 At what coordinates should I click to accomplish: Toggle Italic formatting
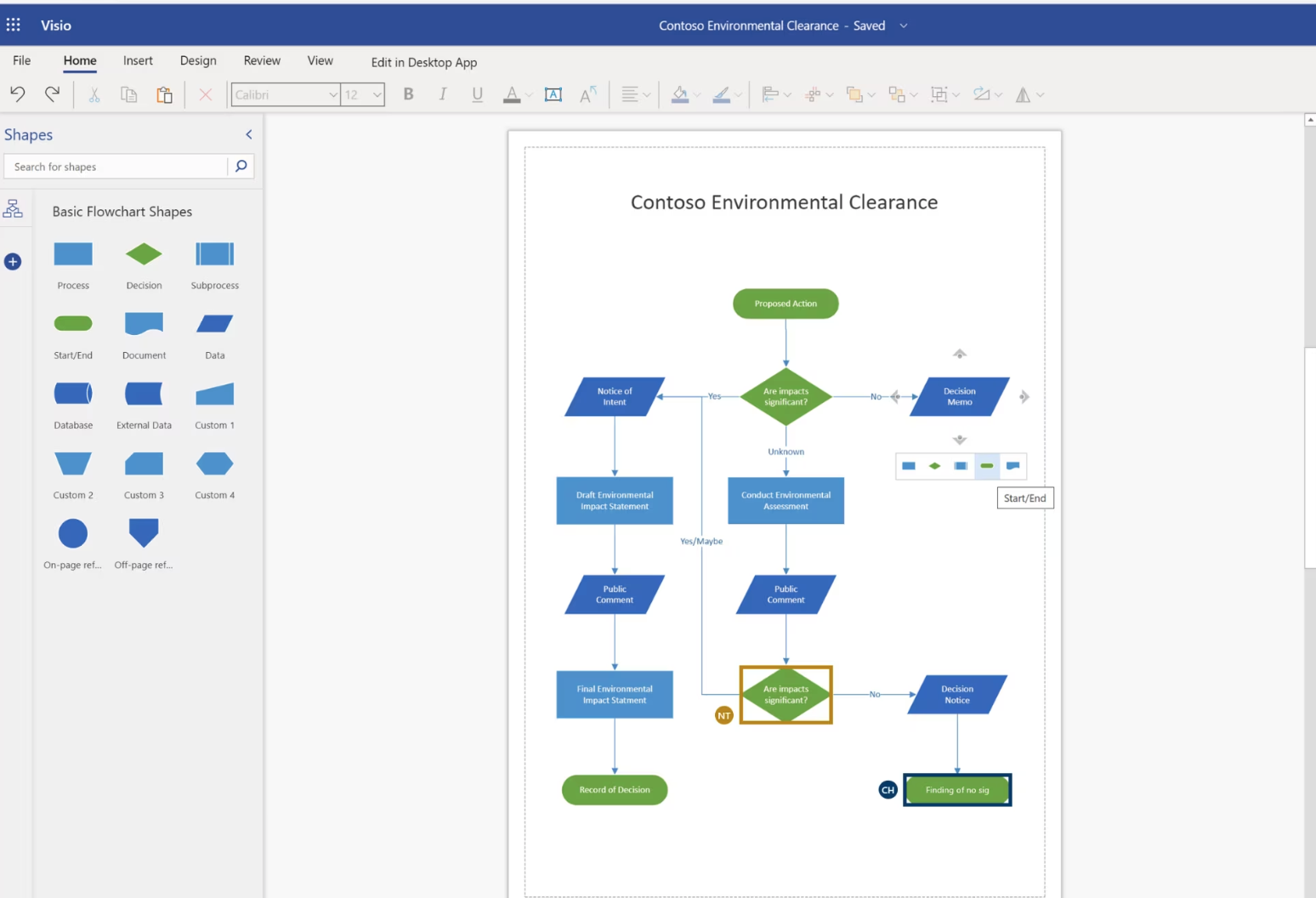pos(442,94)
